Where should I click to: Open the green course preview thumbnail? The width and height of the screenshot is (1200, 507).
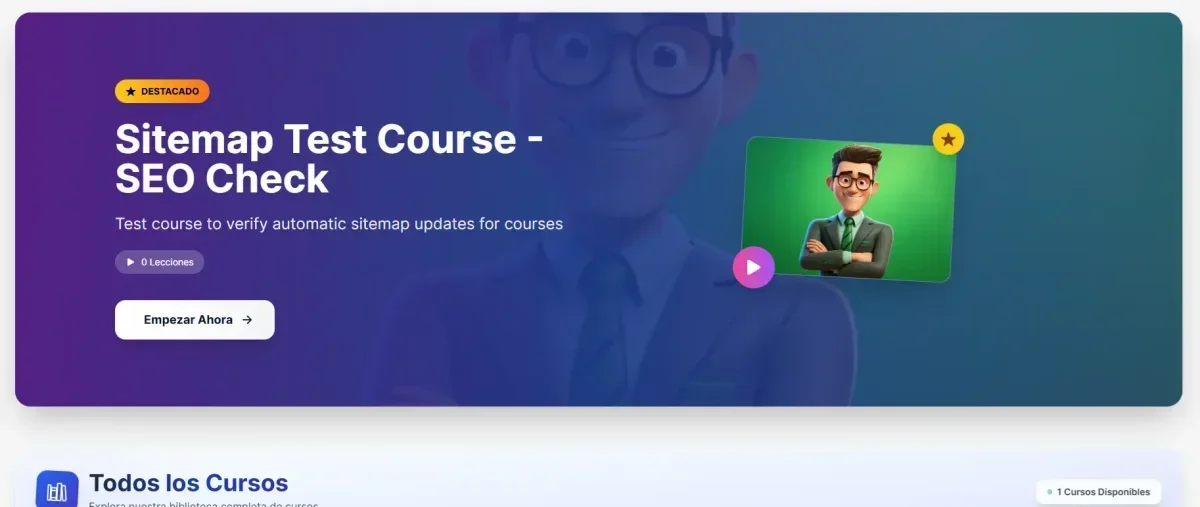click(x=848, y=209)
